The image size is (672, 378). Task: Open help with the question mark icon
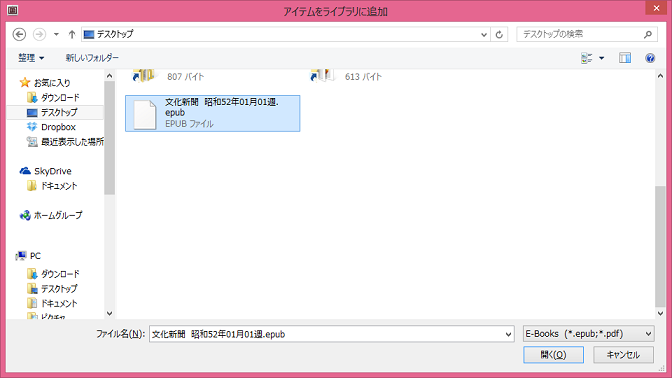[x=650, y=58]
